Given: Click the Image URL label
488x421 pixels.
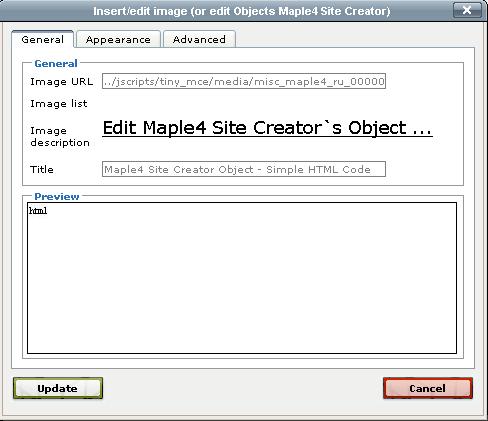Looking at the screenshot, I should [x=61, y=81].
